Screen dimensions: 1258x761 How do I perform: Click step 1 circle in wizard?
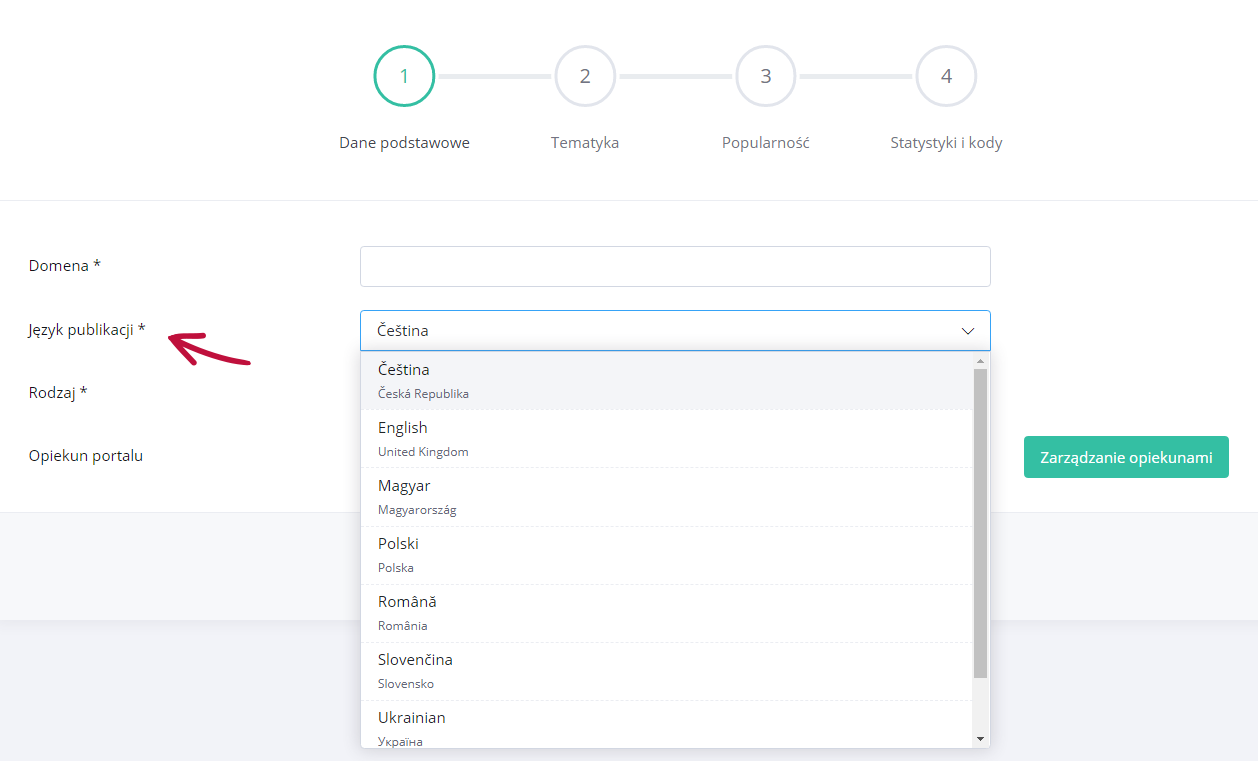click(x=404, y=76)
